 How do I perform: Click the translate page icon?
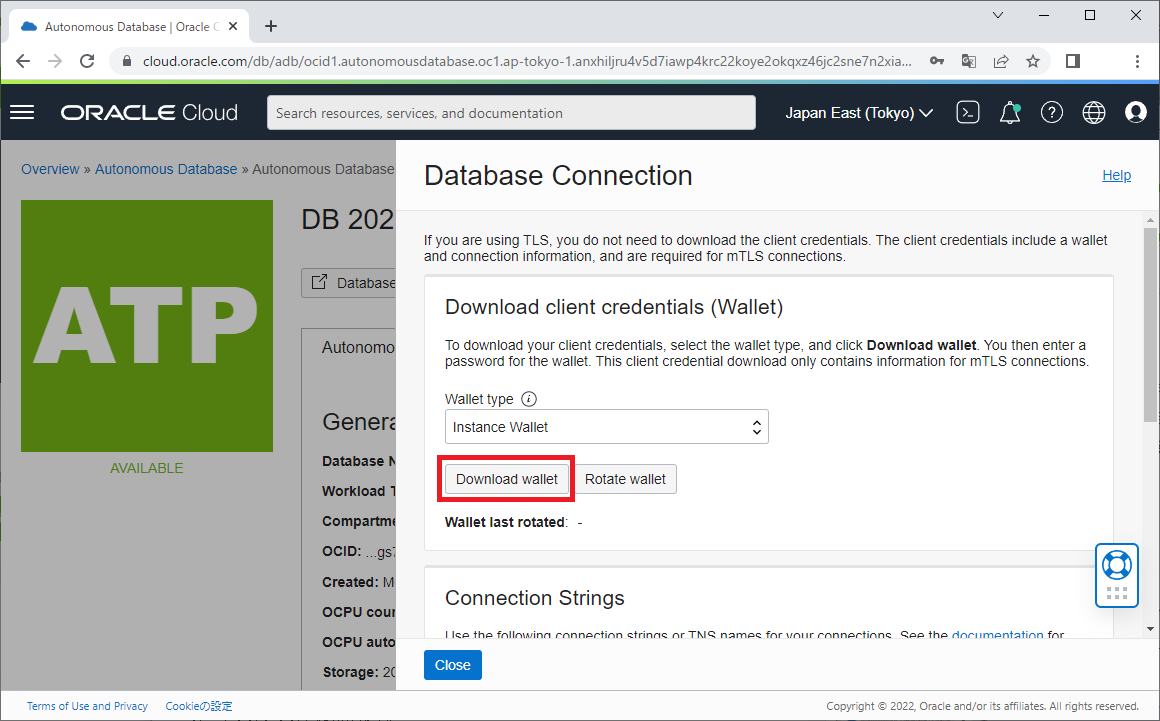tap(968, 61)
